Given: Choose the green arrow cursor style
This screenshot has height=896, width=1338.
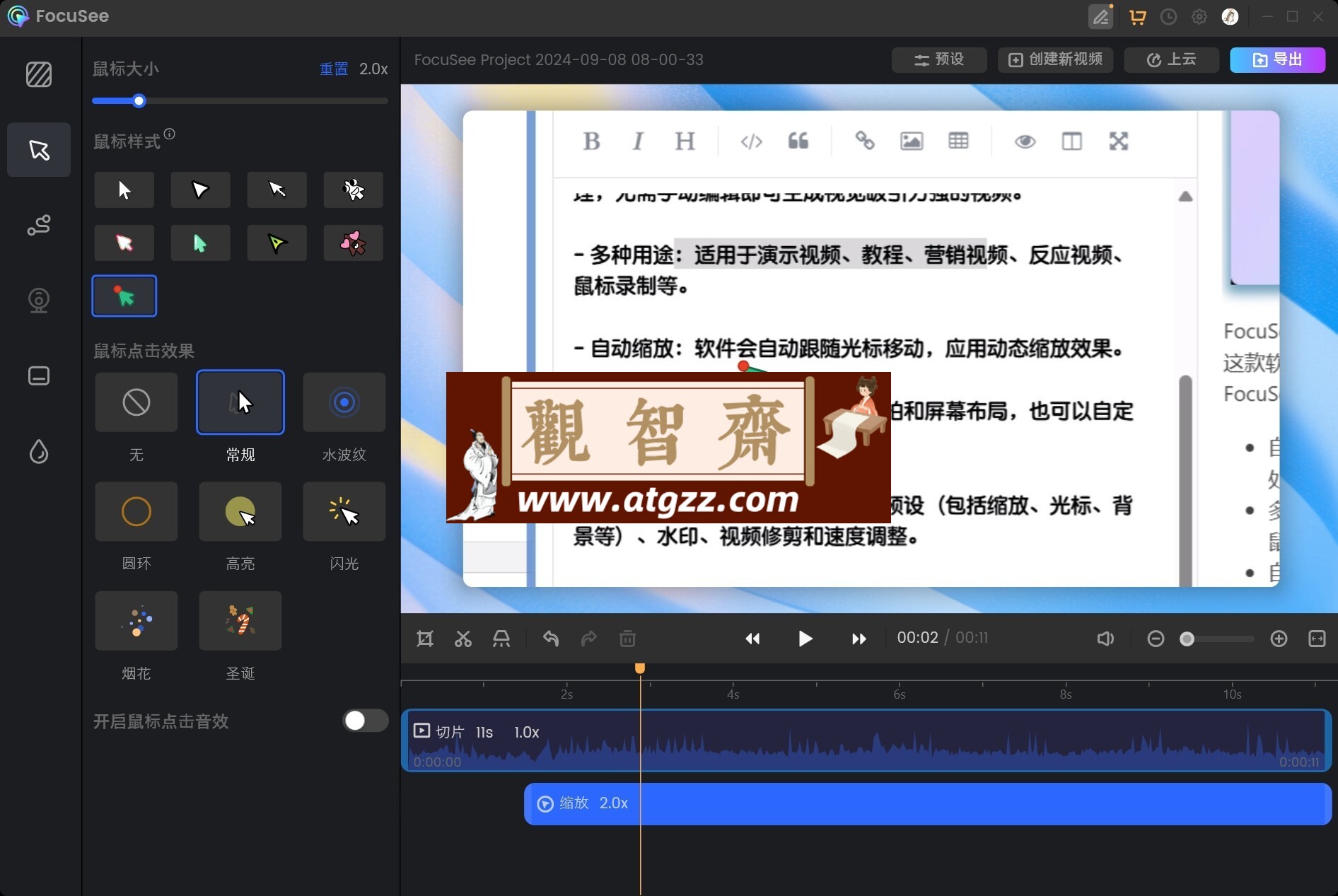Looking at the screenshot, I should pos(201,243).
